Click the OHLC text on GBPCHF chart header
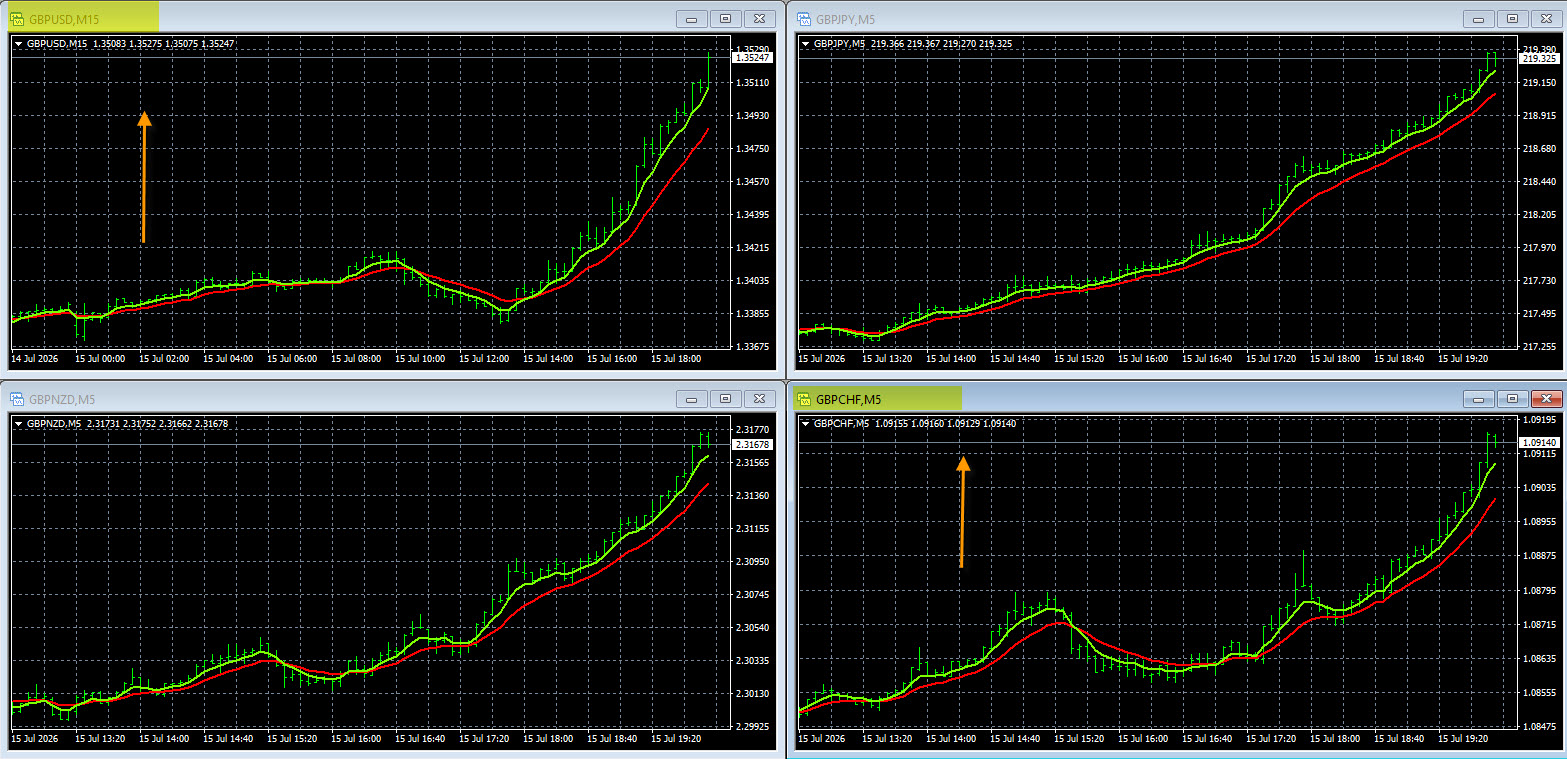Screen dimensions: 1567x759 click(x=945, y=424)
